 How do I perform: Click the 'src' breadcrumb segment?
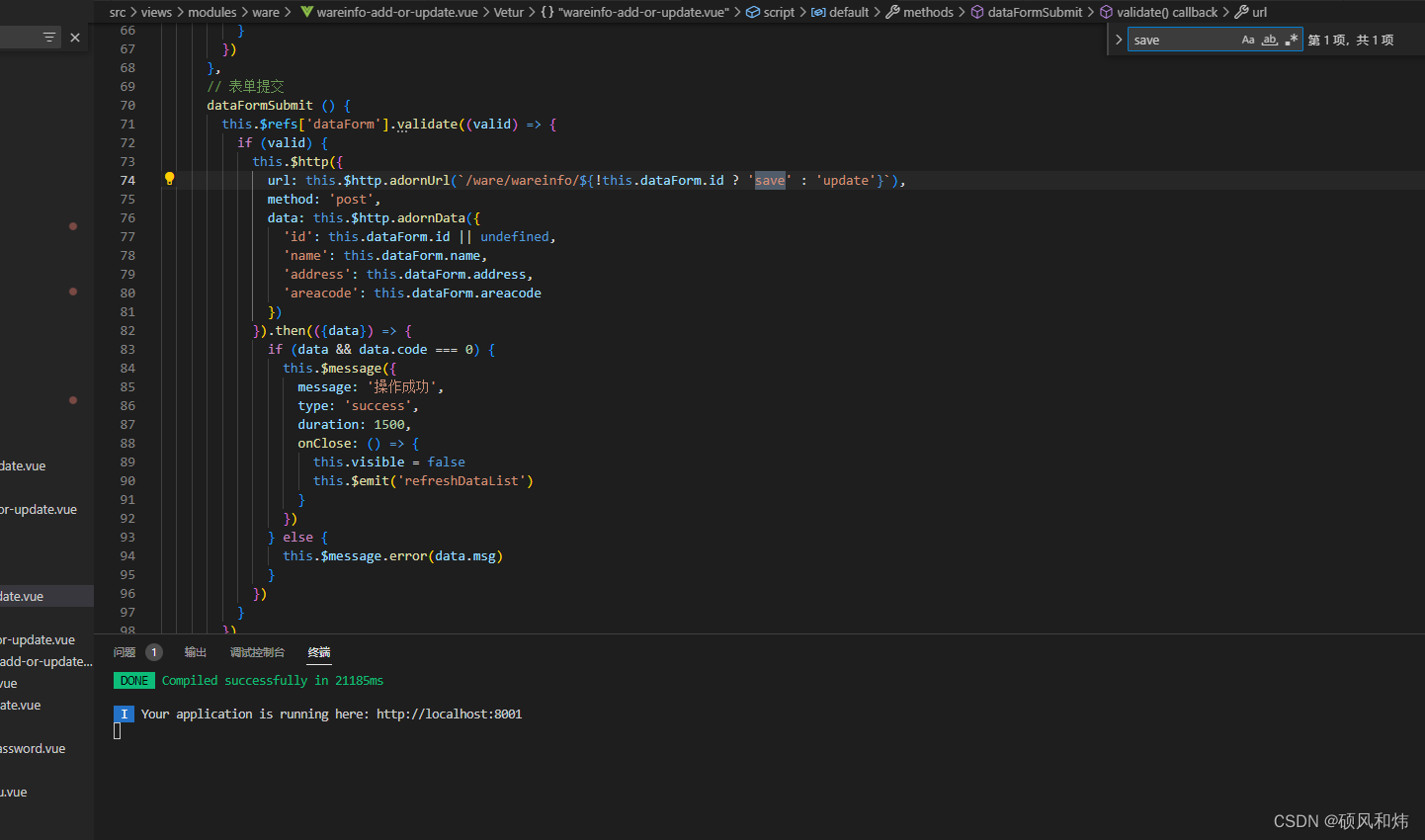118,12
